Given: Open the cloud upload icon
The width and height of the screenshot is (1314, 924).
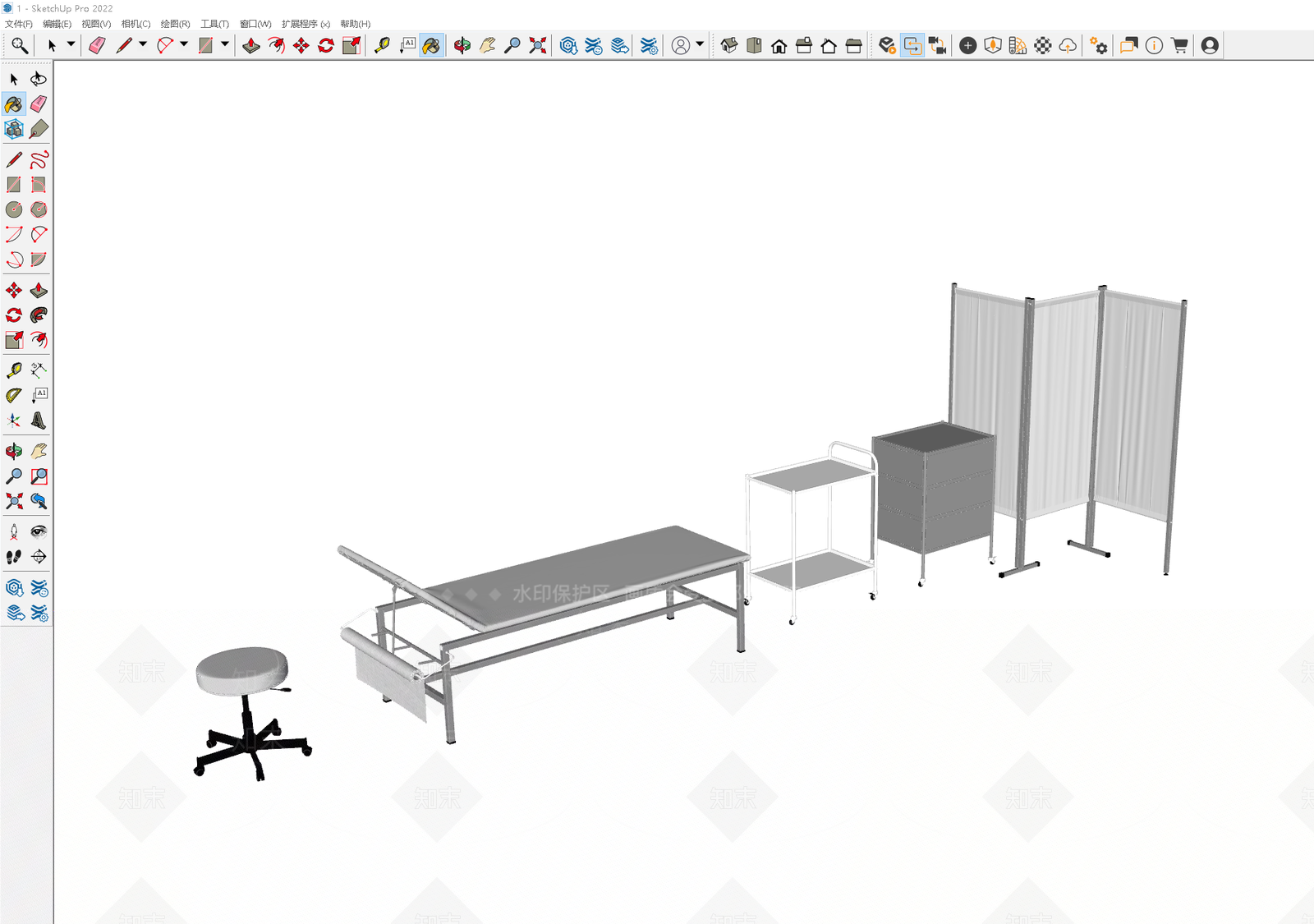Looking at the screenshot, I should 1068,45.
